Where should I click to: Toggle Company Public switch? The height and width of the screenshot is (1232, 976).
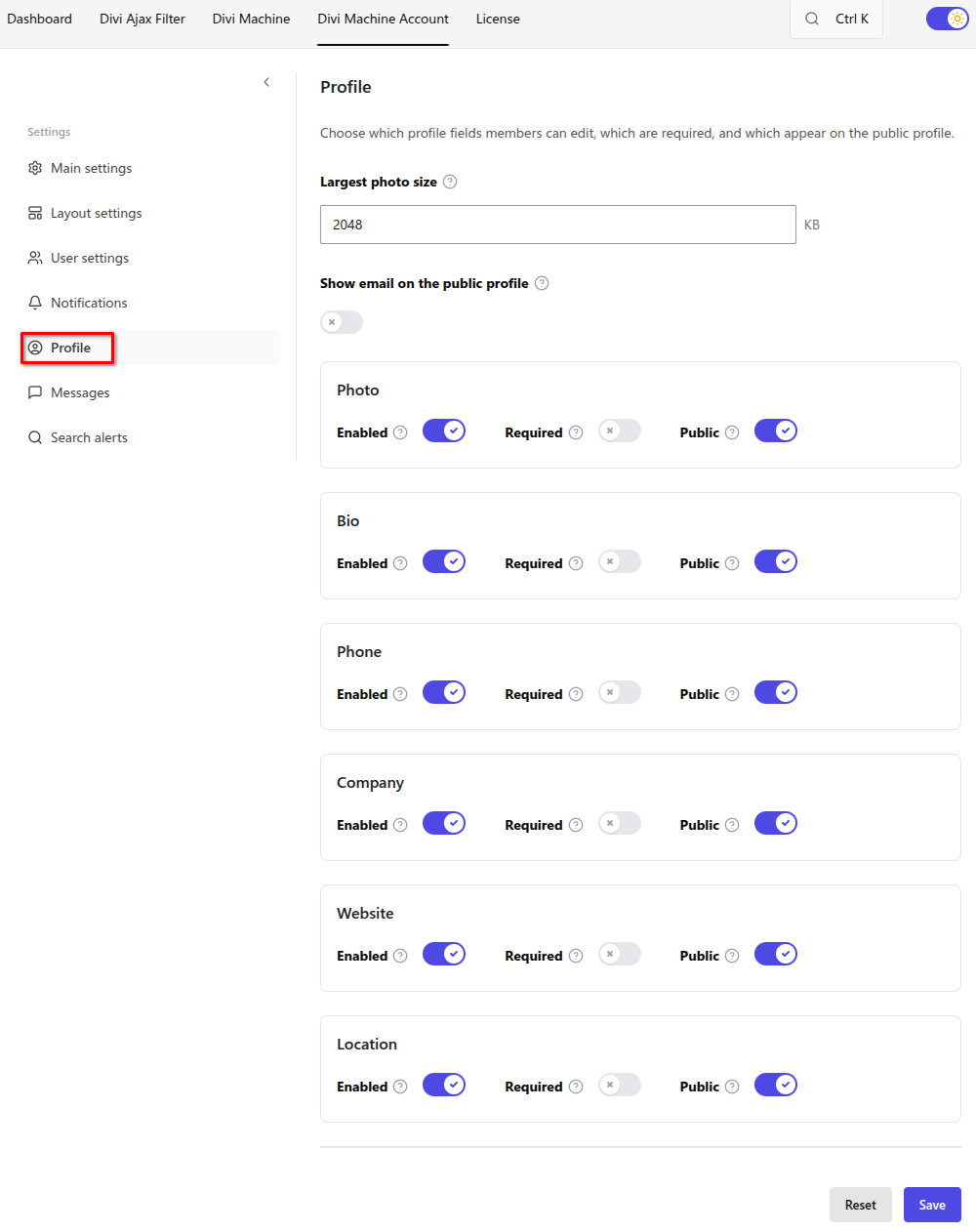[x=776, y=823]
